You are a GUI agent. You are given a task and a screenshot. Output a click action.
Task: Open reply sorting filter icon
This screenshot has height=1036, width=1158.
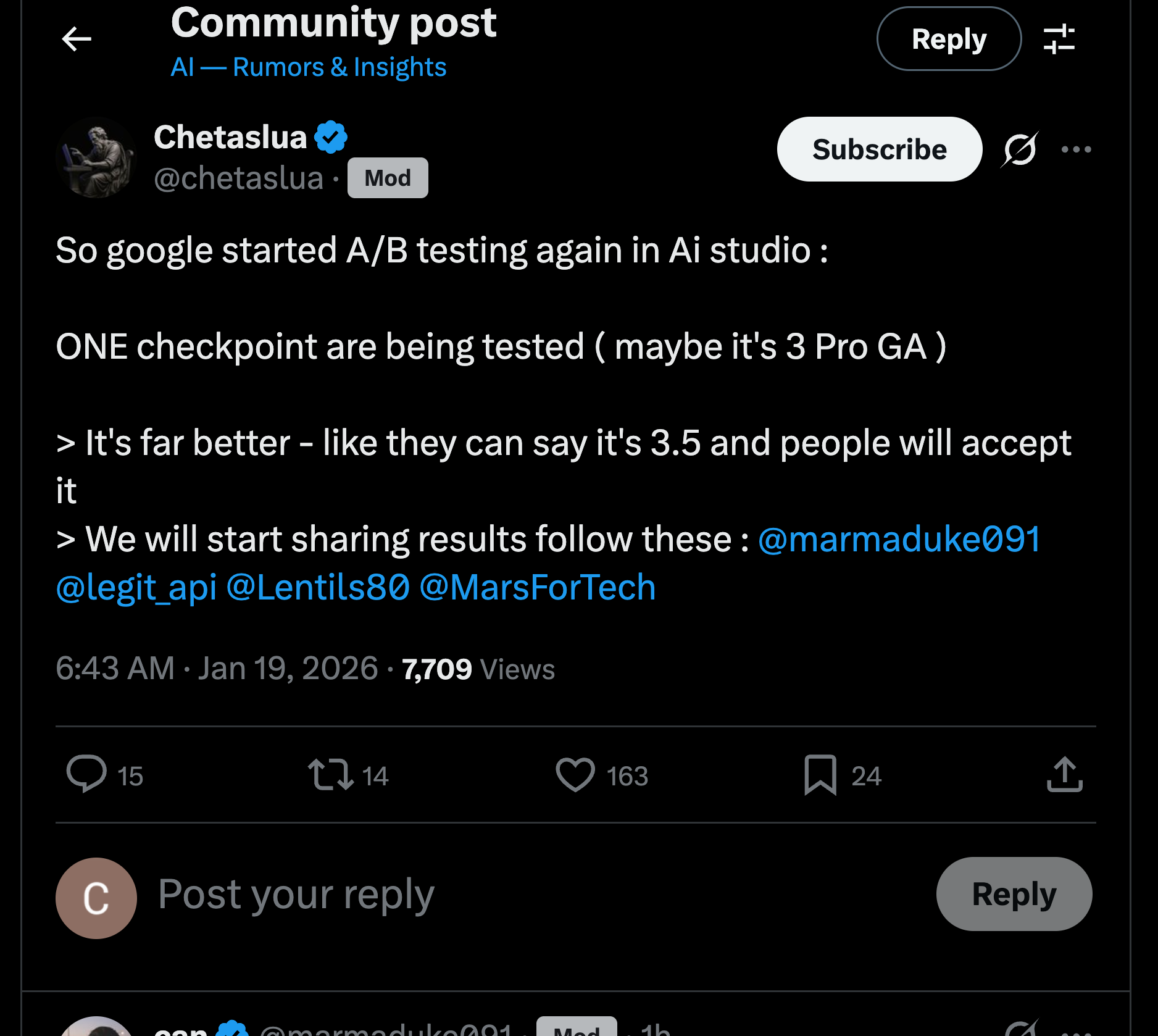point(1059,39)
